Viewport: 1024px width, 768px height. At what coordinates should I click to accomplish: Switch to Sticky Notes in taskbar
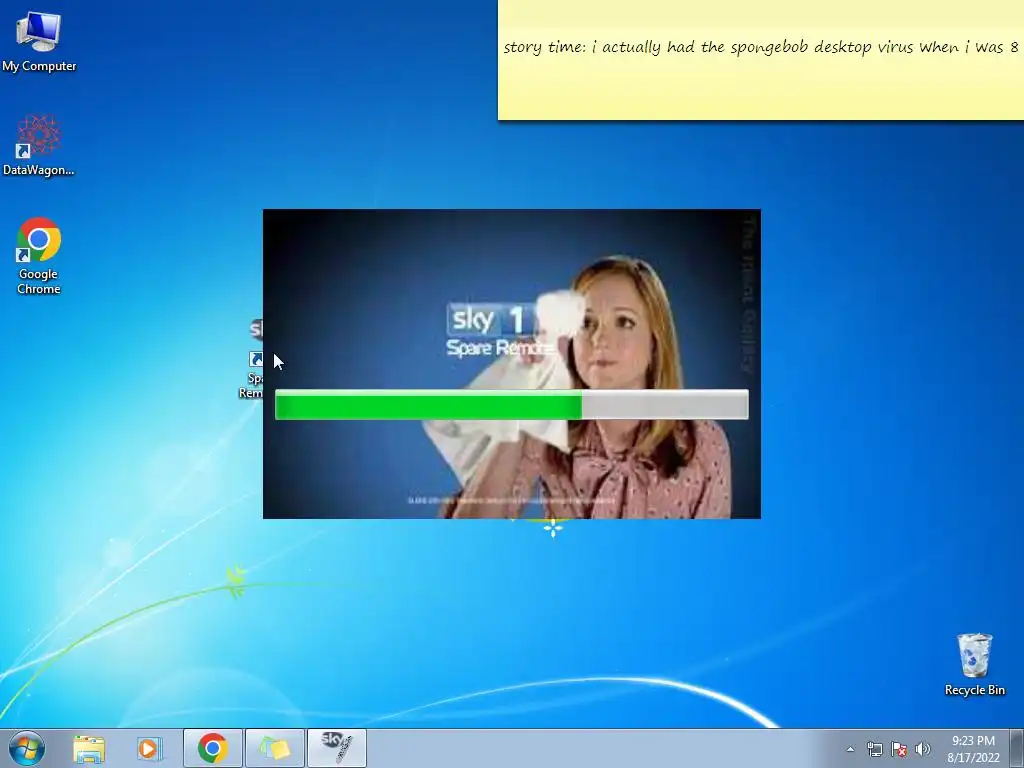click(275, 748)
